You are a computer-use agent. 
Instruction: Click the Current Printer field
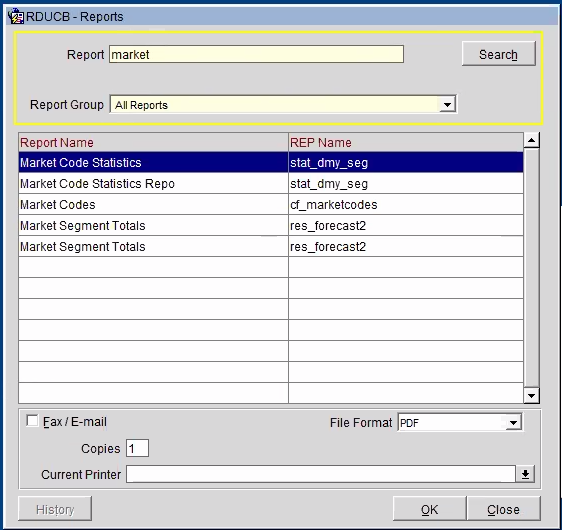(321, 474)
